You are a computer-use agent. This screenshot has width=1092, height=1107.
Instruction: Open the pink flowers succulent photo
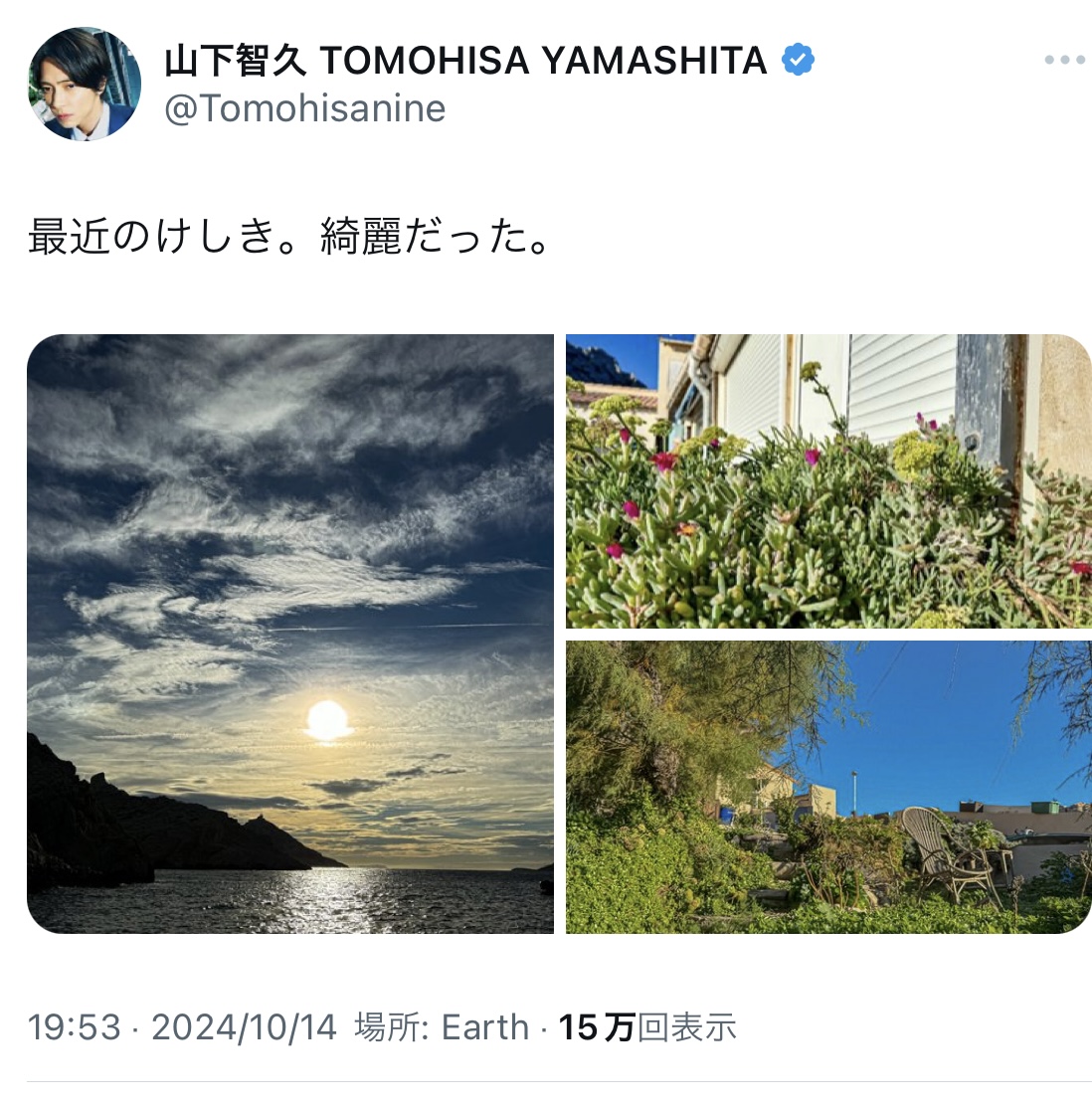tap(828, 480)
